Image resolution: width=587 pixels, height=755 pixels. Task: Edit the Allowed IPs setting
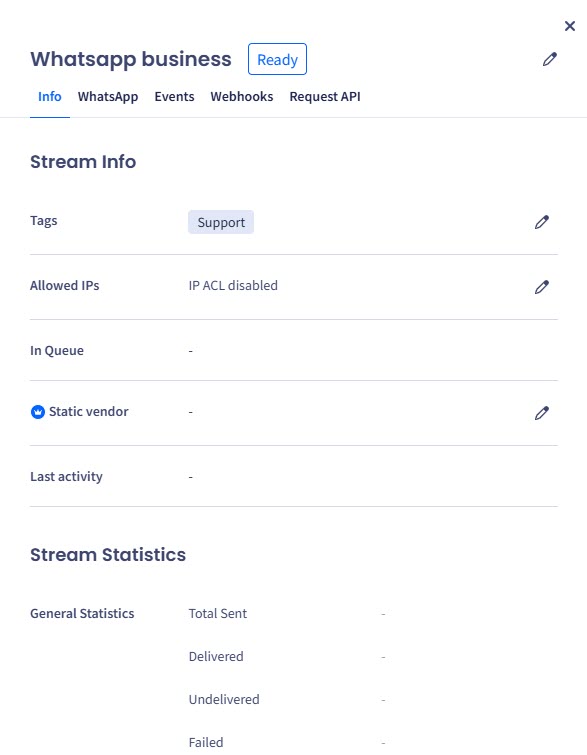pos(541,287)
